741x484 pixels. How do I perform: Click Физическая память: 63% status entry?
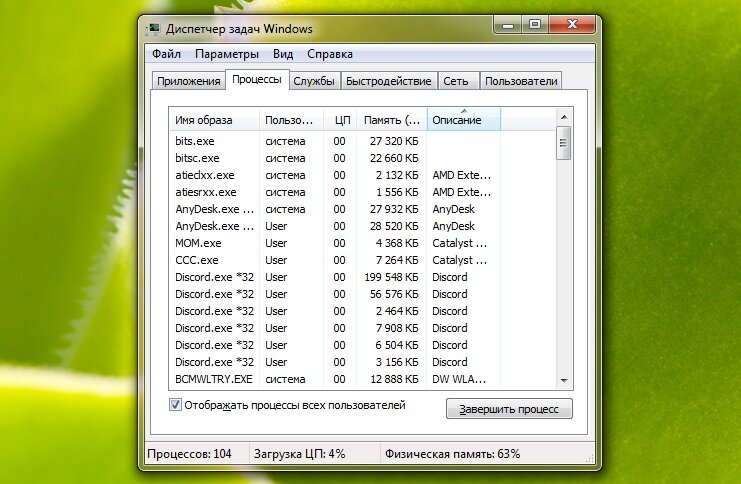point(452,454)
